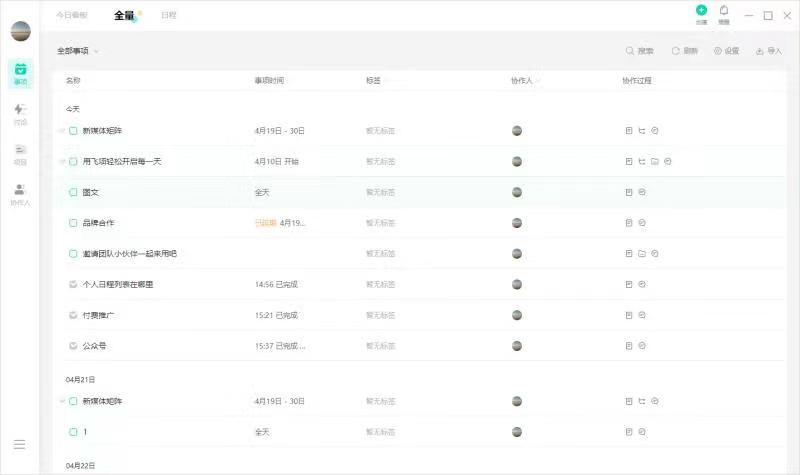Viewport: 800px width, 475px height.
Task: Click the 已延期 time cell of 品牌合作
Action: point(280,222)
